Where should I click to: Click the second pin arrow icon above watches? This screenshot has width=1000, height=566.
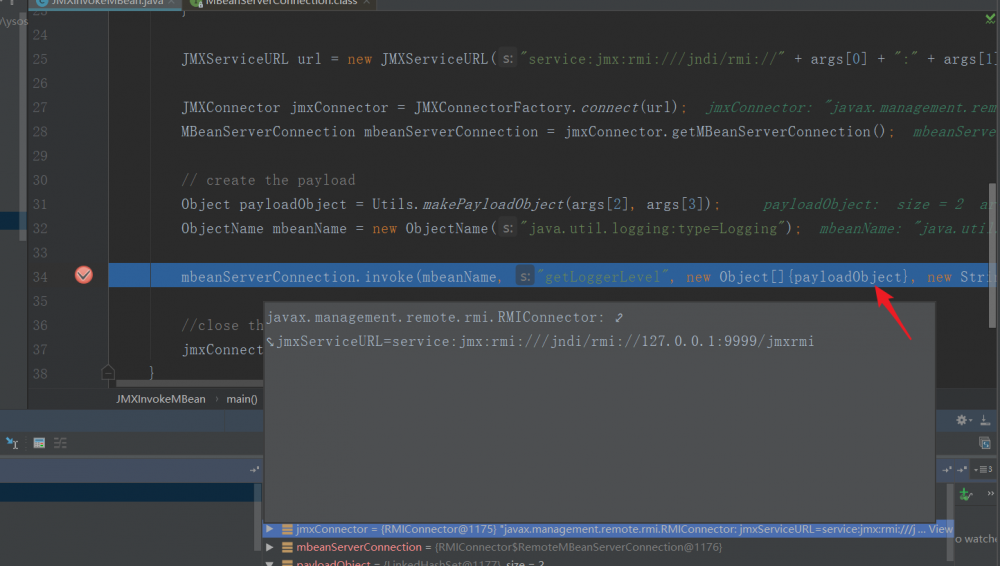[962, 470]
